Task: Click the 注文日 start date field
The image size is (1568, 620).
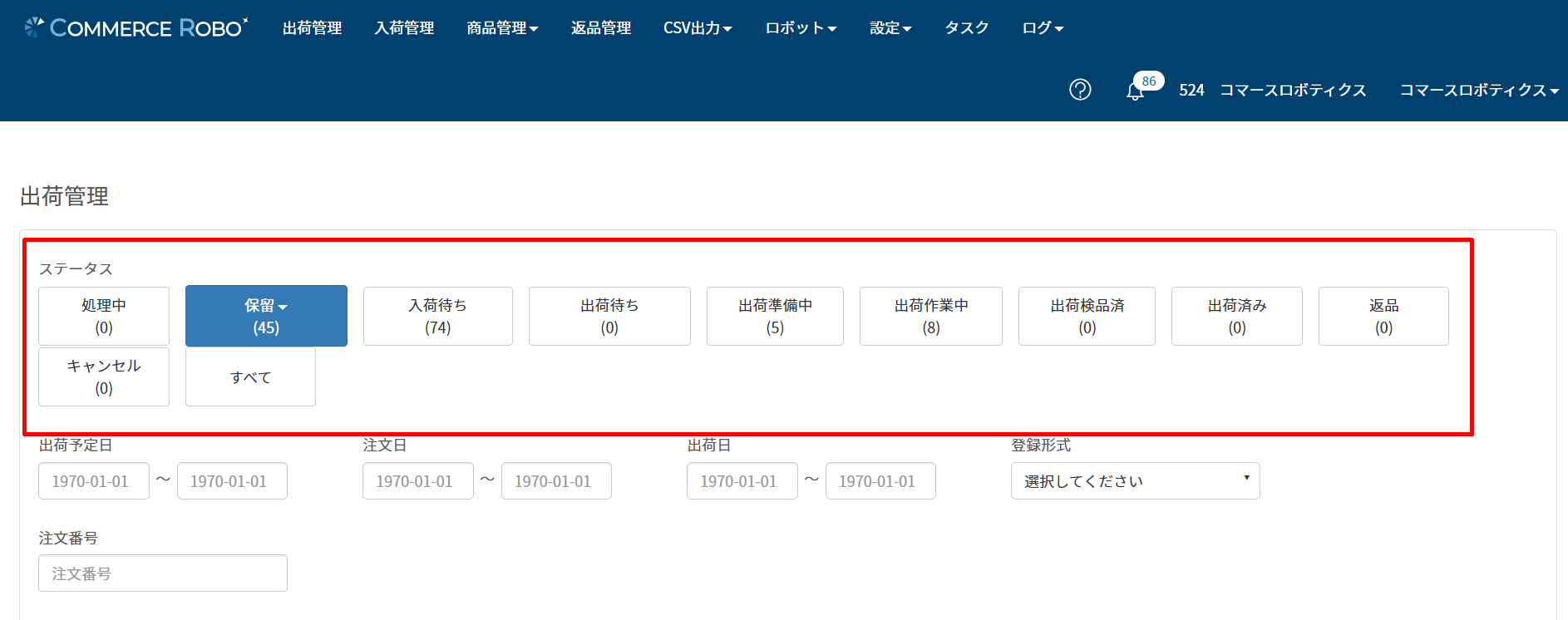Action: coord(418,480)
